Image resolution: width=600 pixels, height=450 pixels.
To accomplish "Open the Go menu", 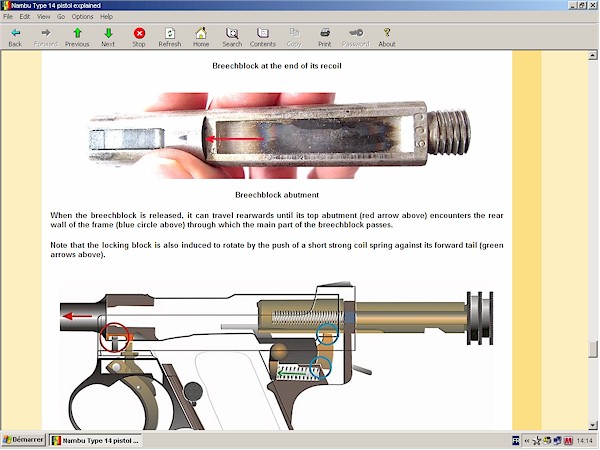I will point(61,16).
